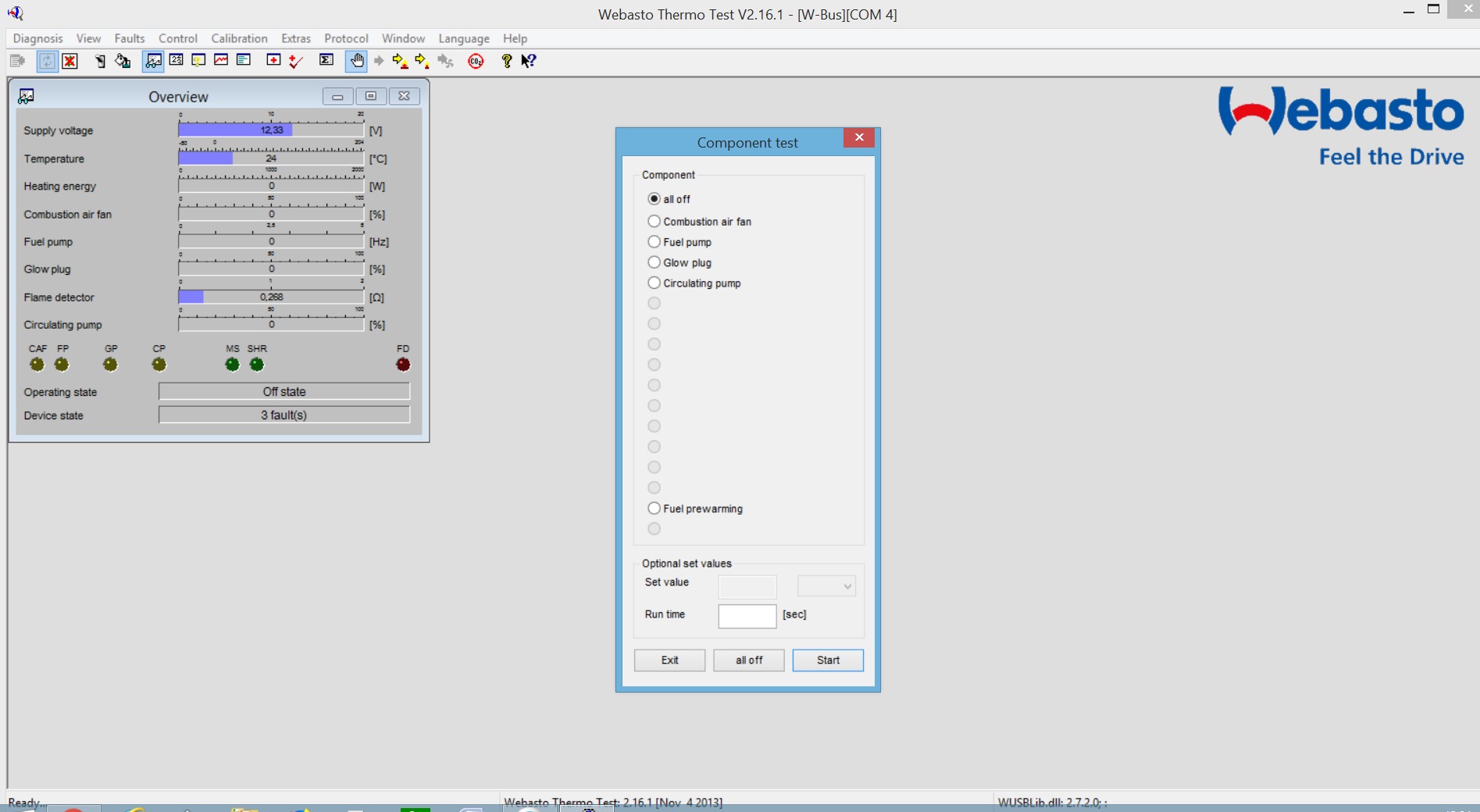Click yellow arrow icon right of gray arrow
This screenshot has height=812, width=1480.
point(401,61)
